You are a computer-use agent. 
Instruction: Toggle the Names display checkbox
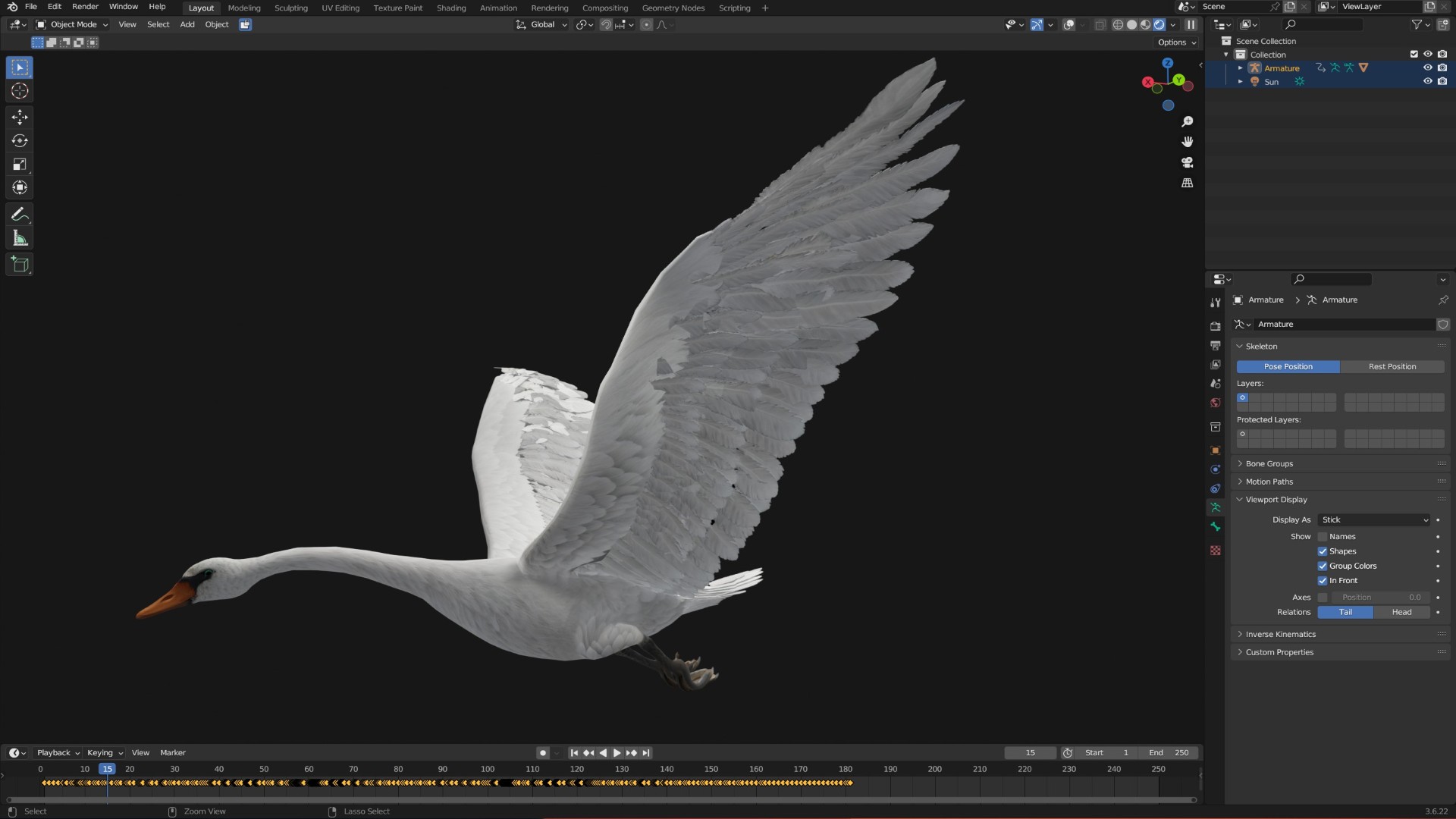[x=1323, y=537]
